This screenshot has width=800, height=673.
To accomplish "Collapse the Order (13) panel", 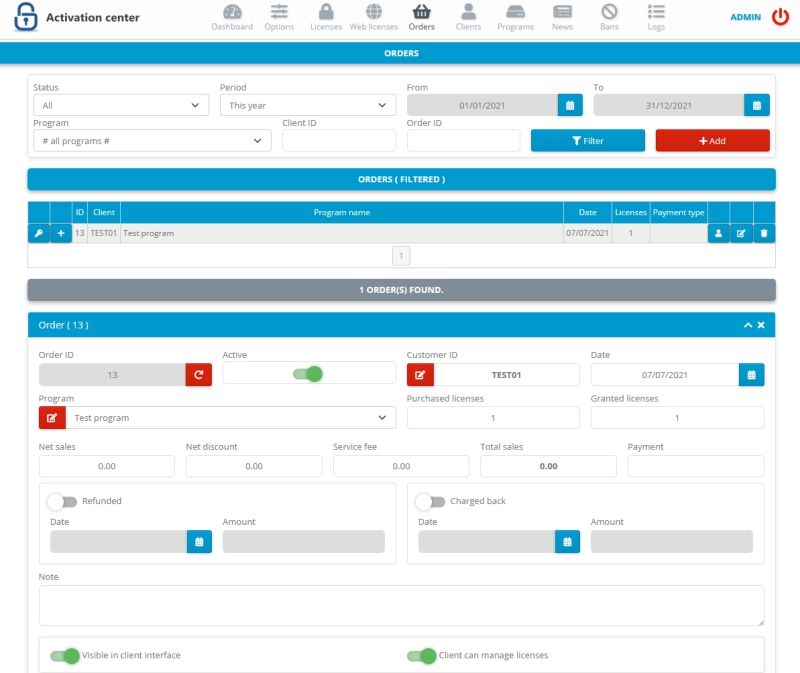I will (x=748, y=325).
